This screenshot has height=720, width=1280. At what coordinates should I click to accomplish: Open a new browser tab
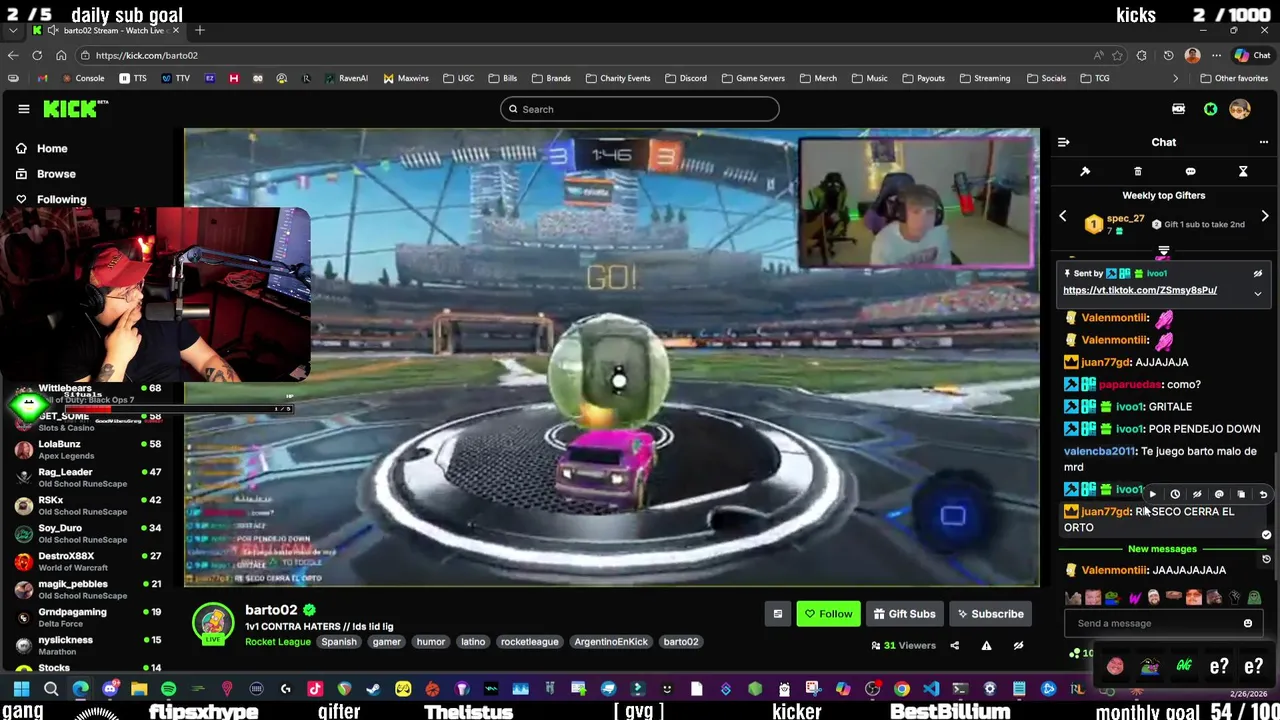tap(200, 30)
